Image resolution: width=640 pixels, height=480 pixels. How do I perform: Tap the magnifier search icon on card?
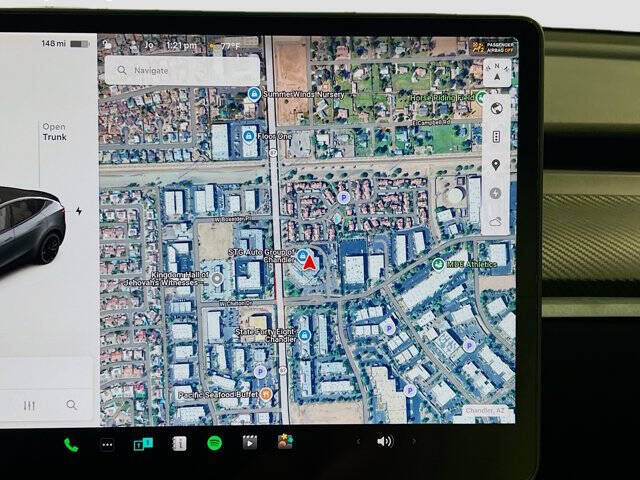tap(71, 404)
